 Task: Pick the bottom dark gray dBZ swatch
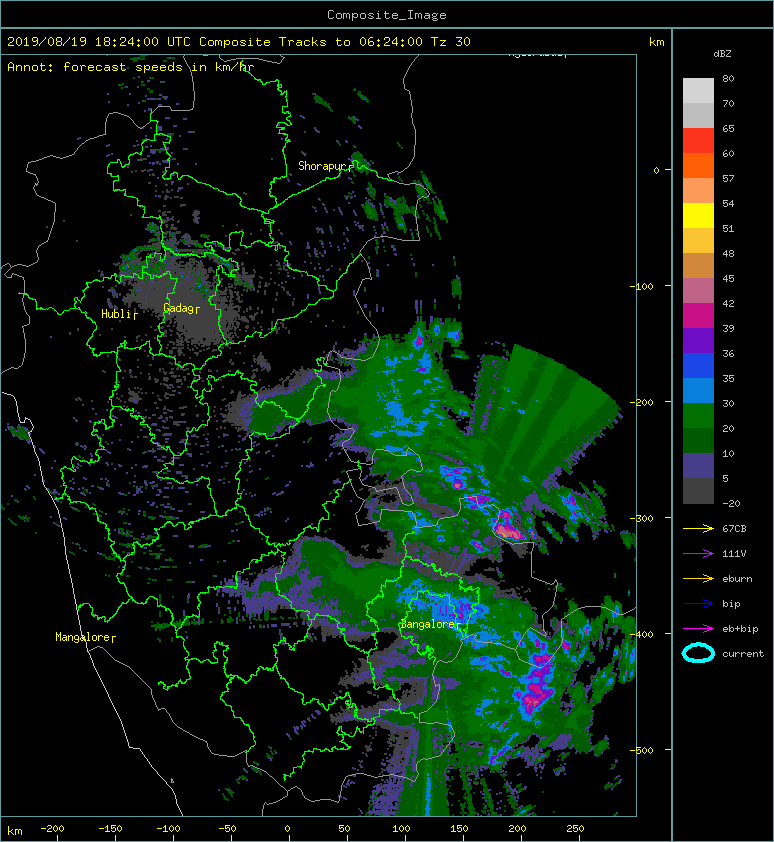click(698, 491)
